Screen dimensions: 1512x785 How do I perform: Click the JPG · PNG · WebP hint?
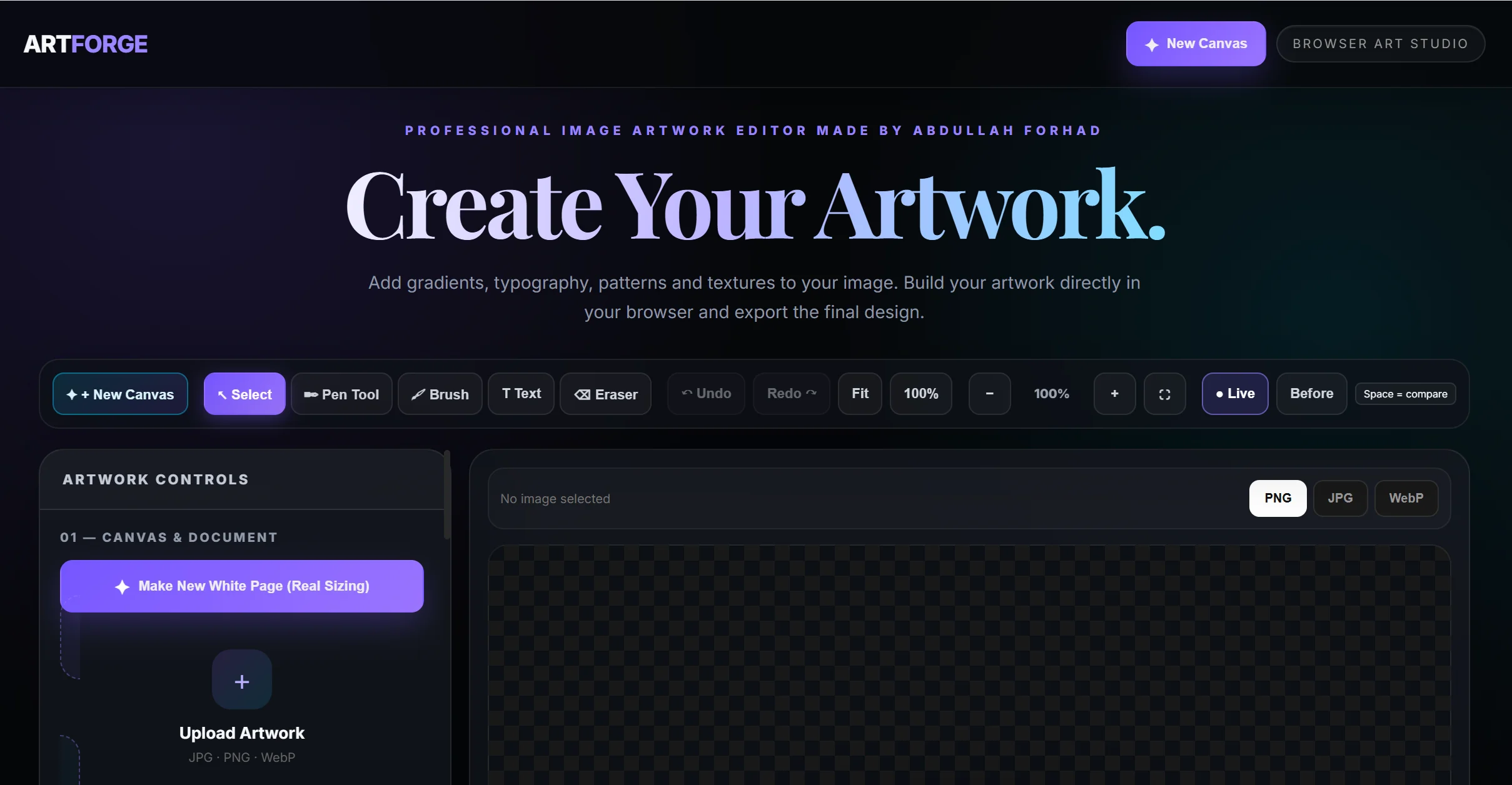pos(242,757)
